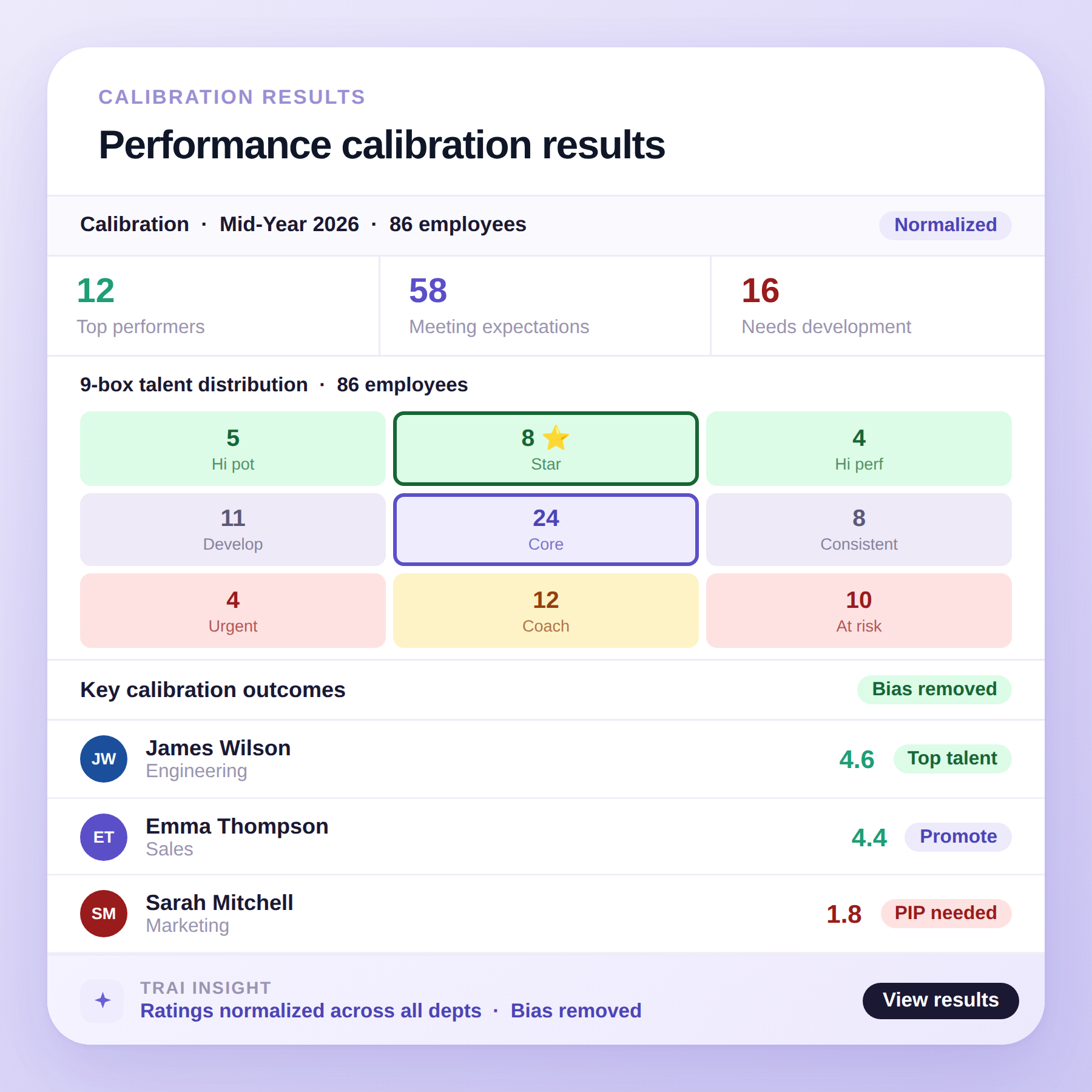1092x1092 pixels.
Task: Toggle the PIP needed flag for Sarah Mitchell
Action: 946,913
